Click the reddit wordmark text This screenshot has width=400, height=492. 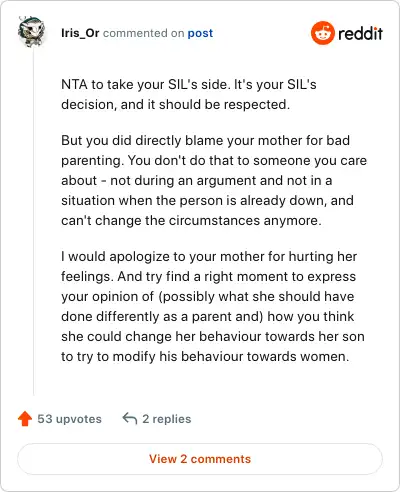[360, 33]
